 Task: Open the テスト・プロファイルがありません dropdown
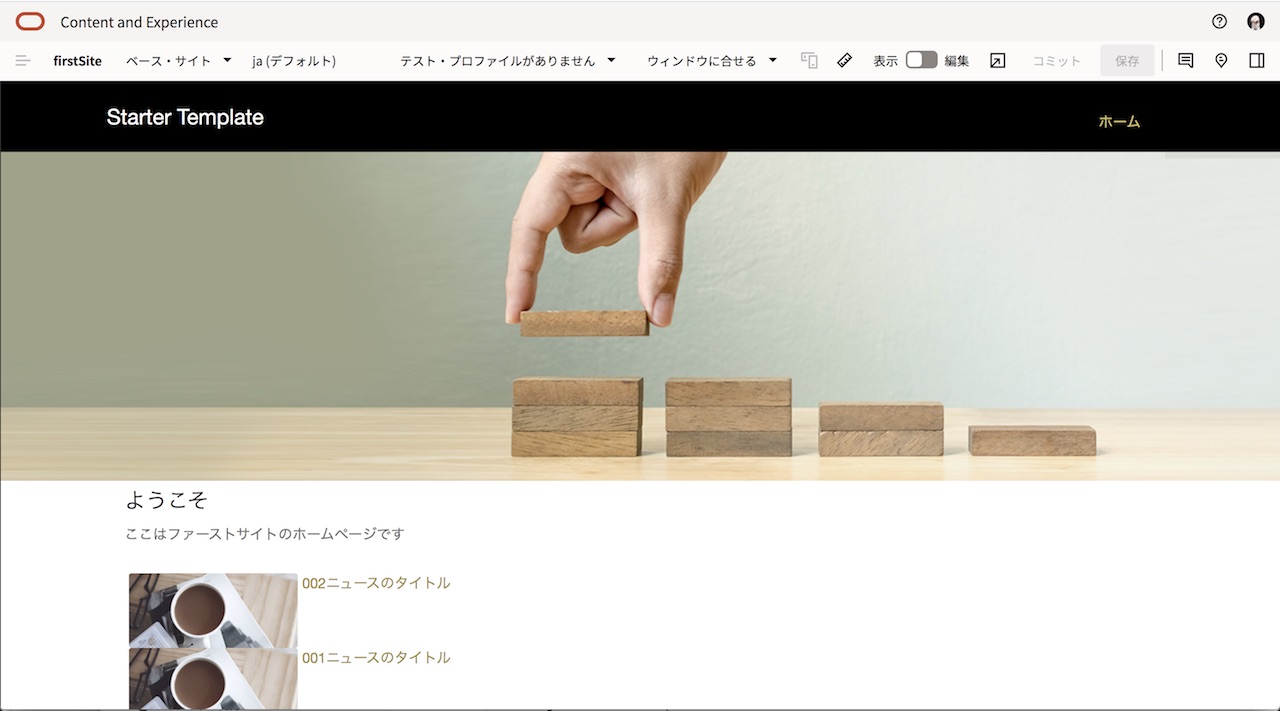(x=507, y=61)
